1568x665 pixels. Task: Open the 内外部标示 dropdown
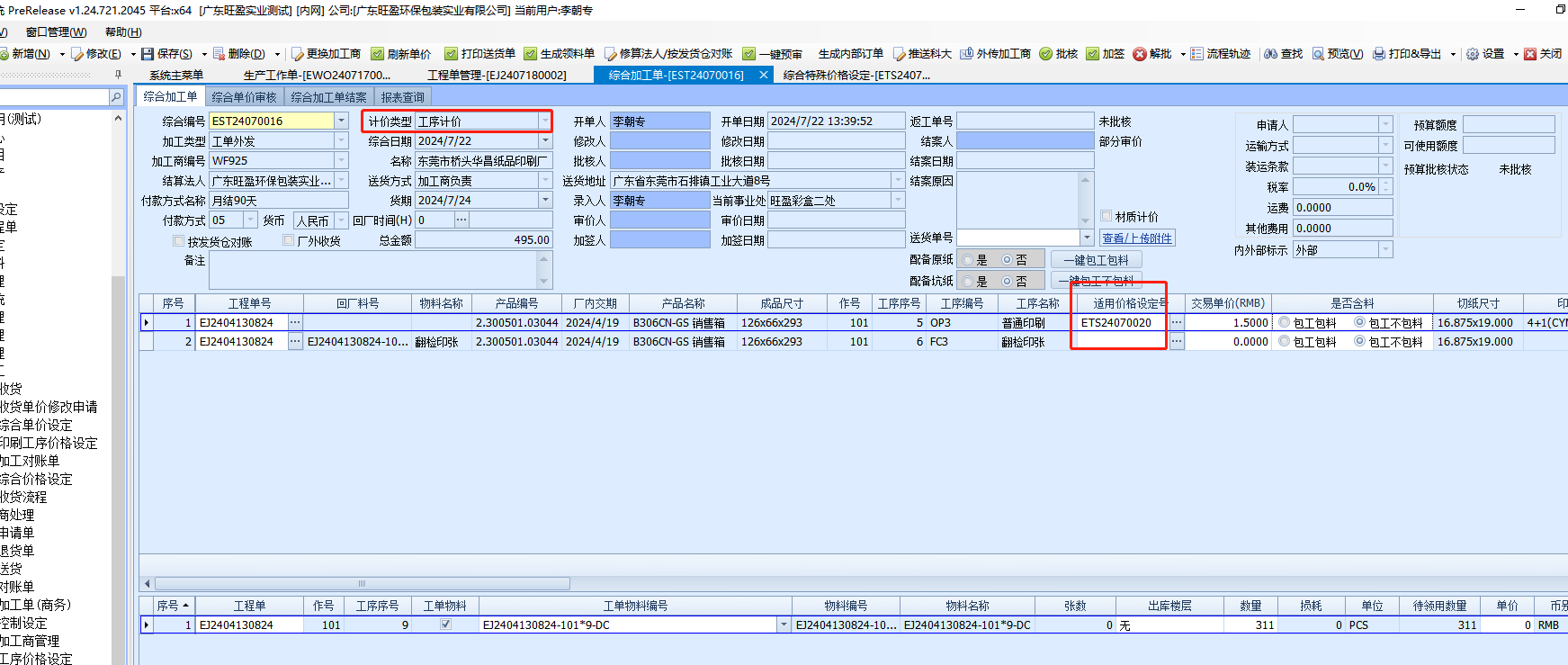pos(1385,250)
